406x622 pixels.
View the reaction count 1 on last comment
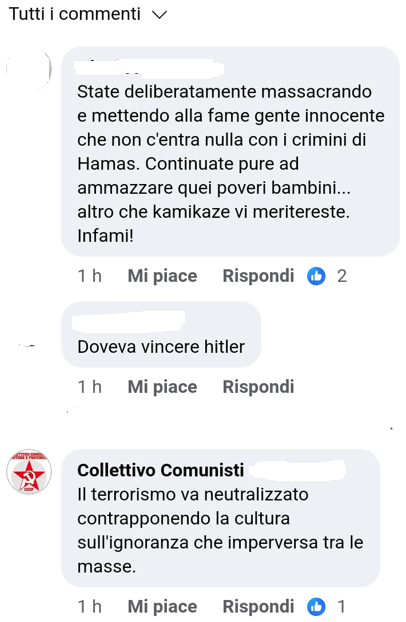tap(341, 607)
